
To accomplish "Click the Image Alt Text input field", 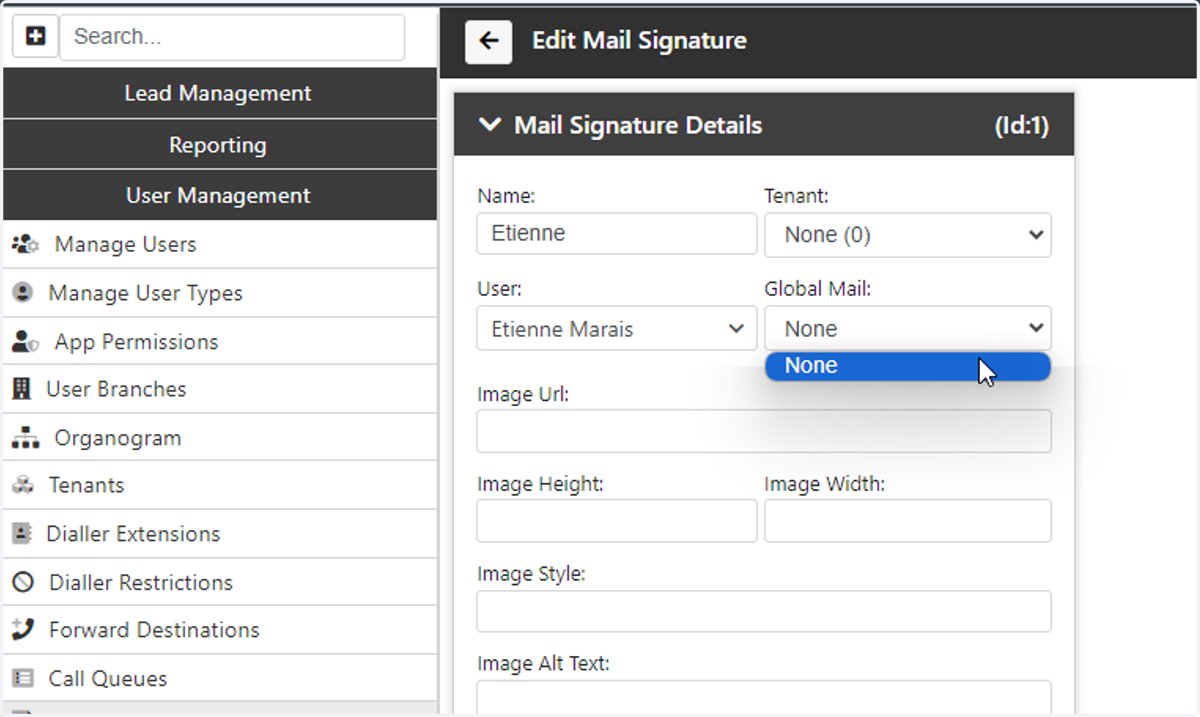I will tap(764, 698).
